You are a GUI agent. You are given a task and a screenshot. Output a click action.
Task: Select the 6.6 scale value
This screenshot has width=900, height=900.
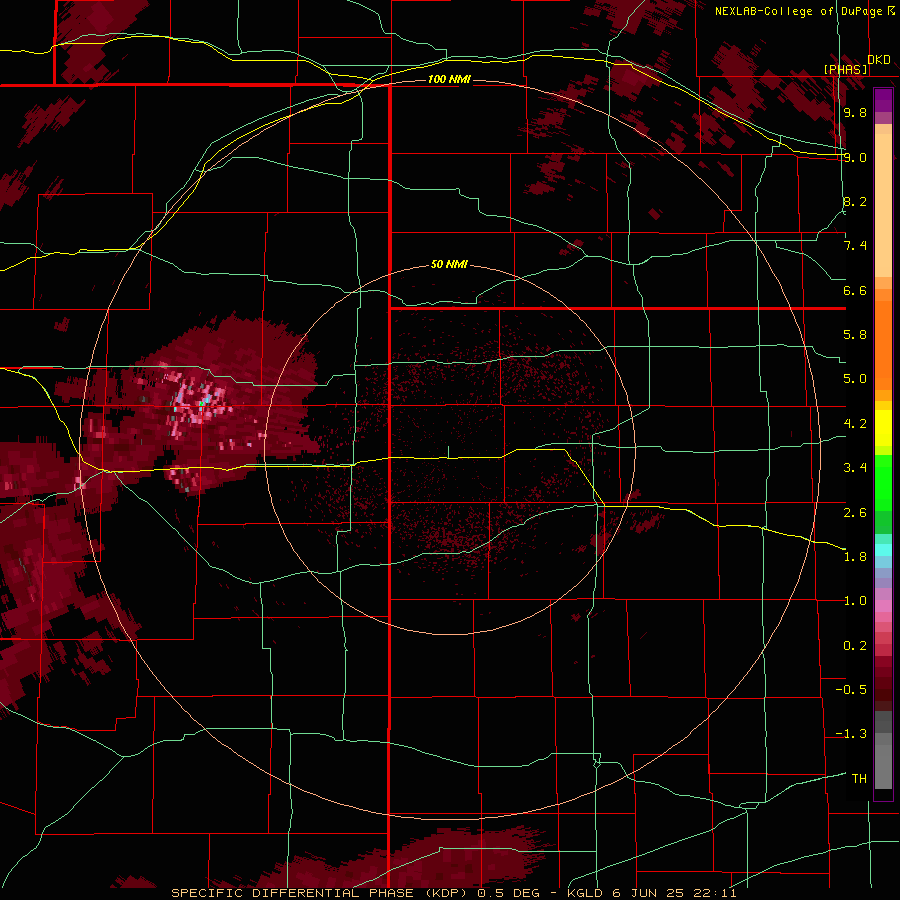pyautogui.click(x=855, y=290)
